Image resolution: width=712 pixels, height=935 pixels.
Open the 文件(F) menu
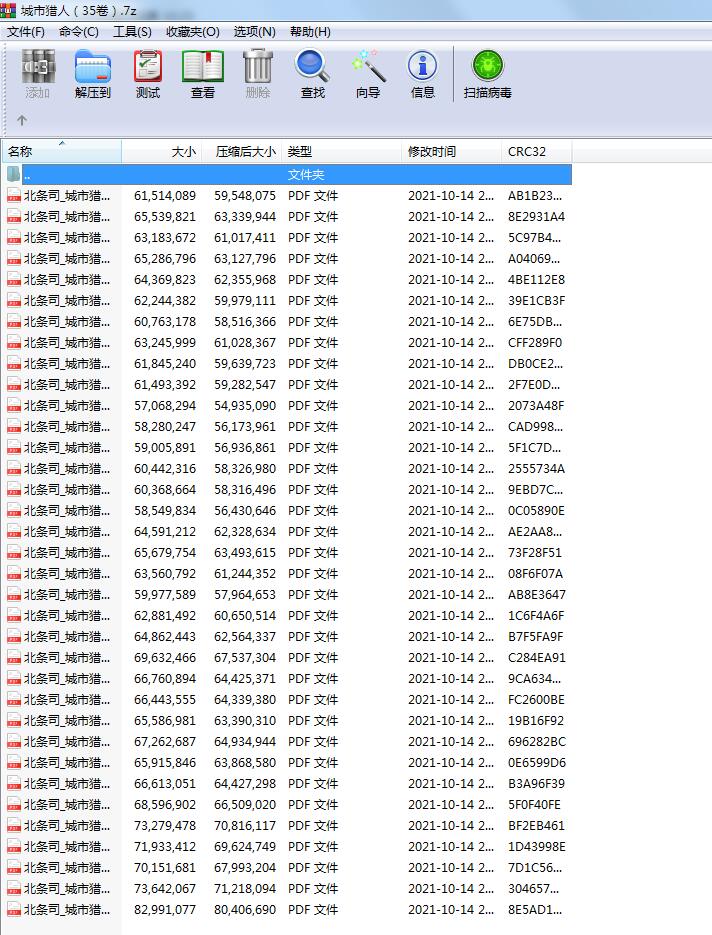tap(26, 32)
